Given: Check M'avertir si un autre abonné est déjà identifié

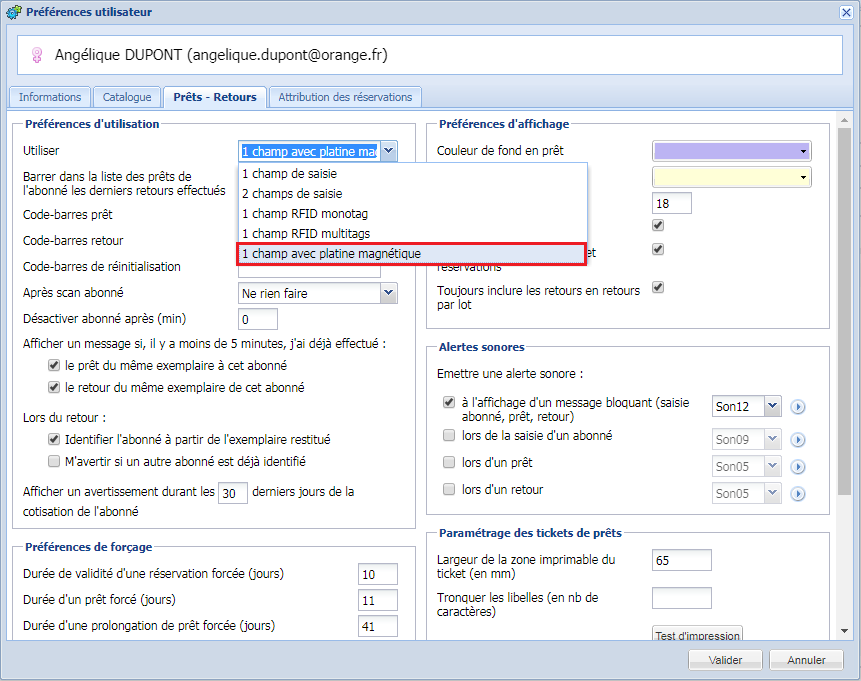Looking at the screenshot, I should pos(54,462).
